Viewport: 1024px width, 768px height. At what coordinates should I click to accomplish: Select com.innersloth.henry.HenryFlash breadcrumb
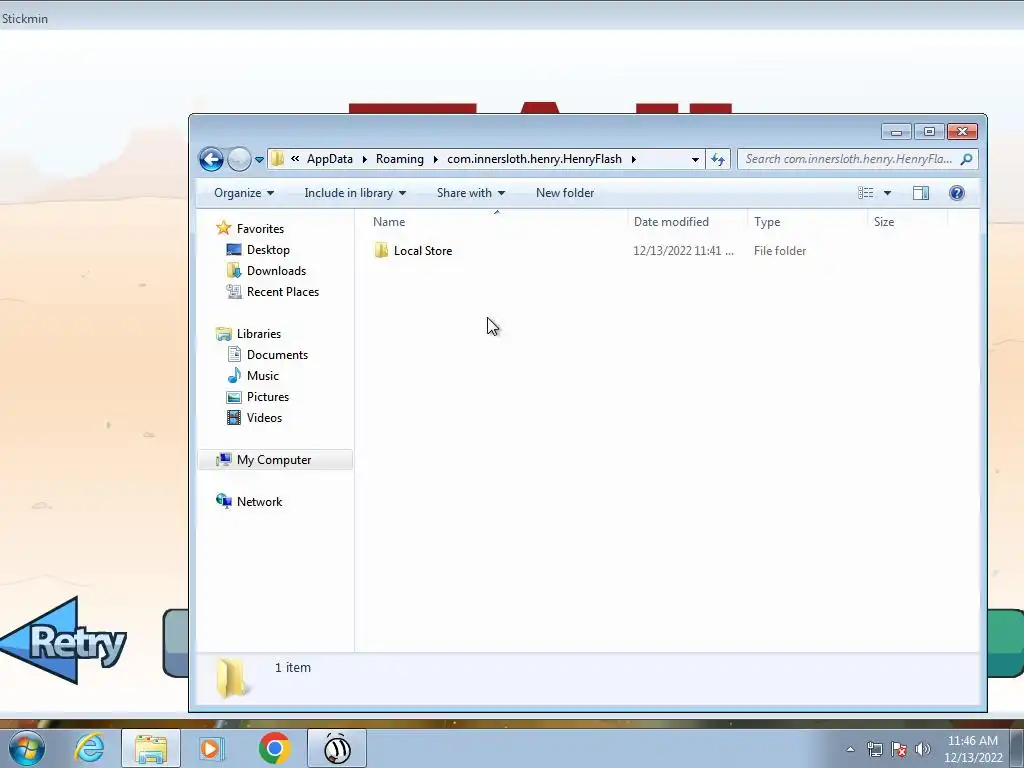tap(534, 159)
